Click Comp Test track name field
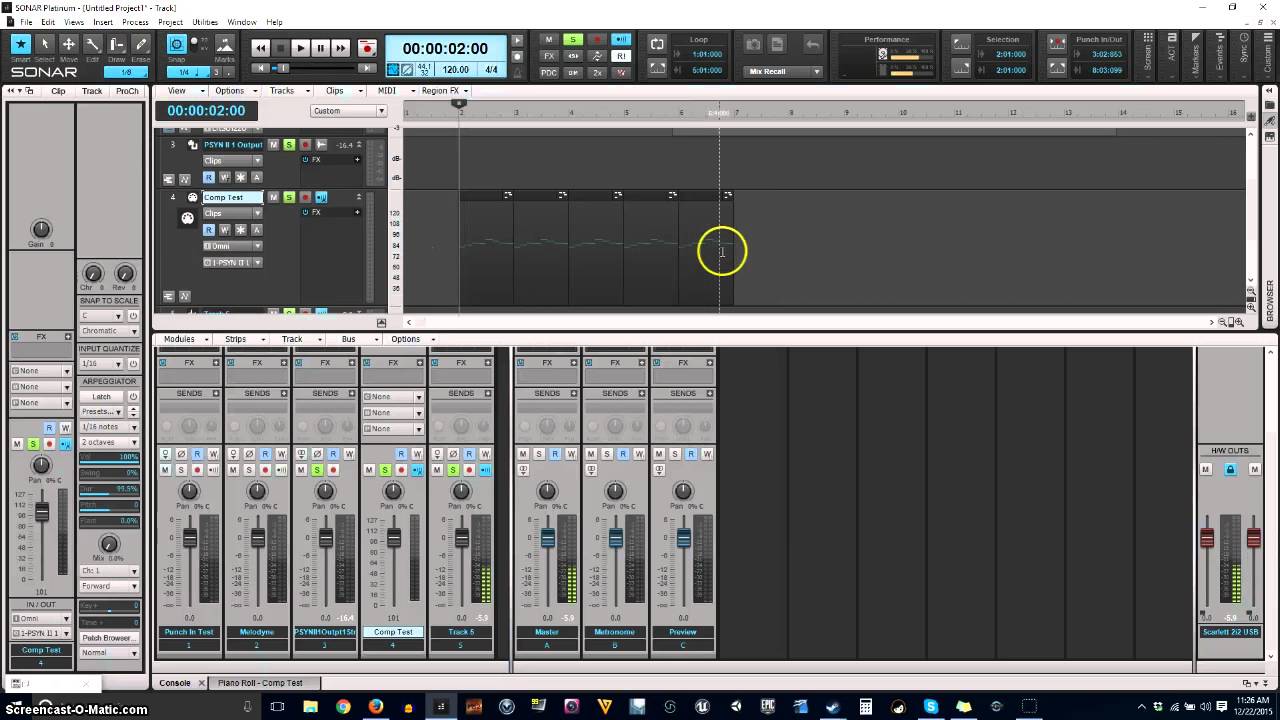The width and height of the screenshot is (1280, 720). pos(232,197)
